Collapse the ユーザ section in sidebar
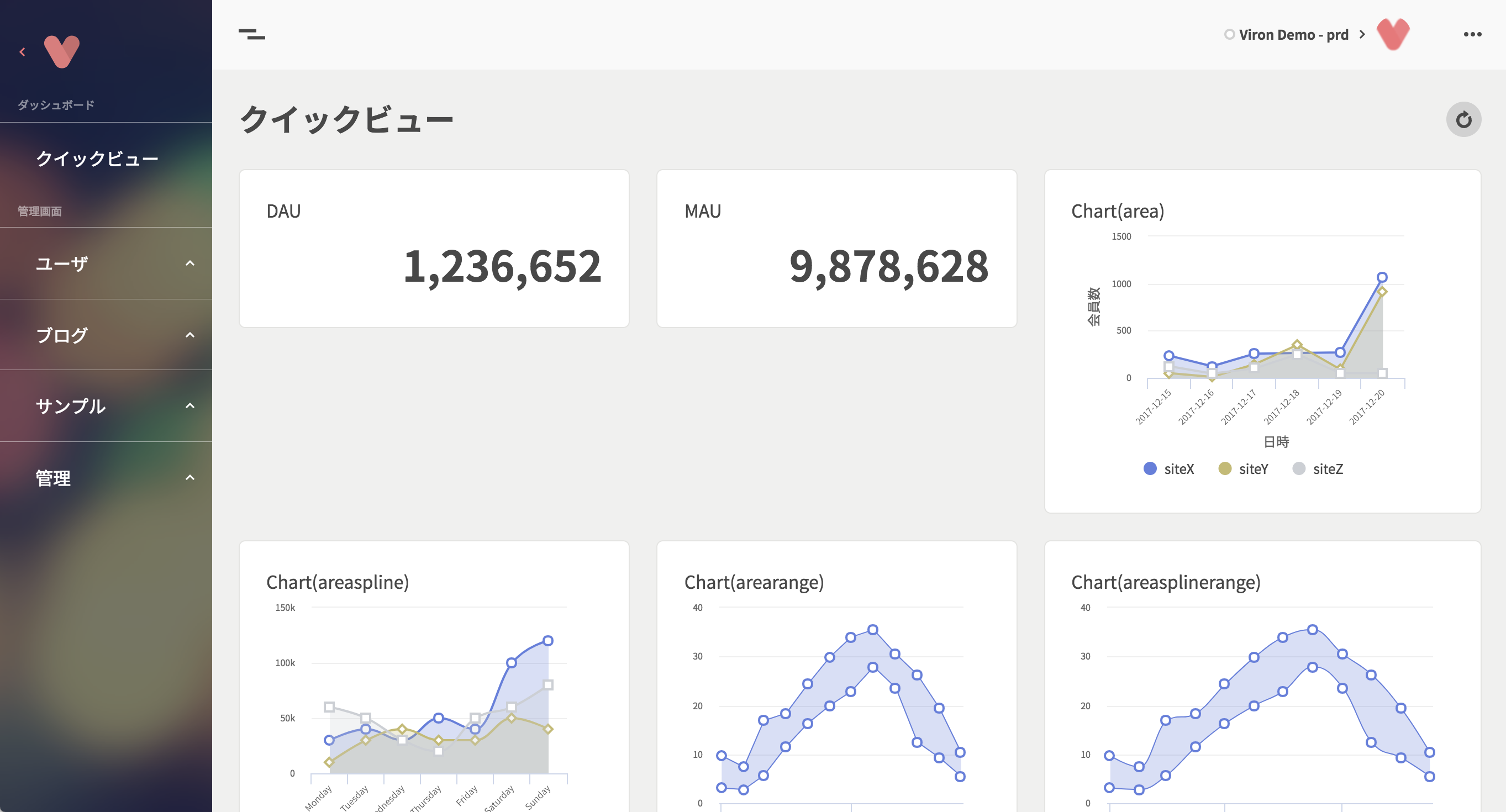This screenshot has width=1506, height=812. coord(189,263)
